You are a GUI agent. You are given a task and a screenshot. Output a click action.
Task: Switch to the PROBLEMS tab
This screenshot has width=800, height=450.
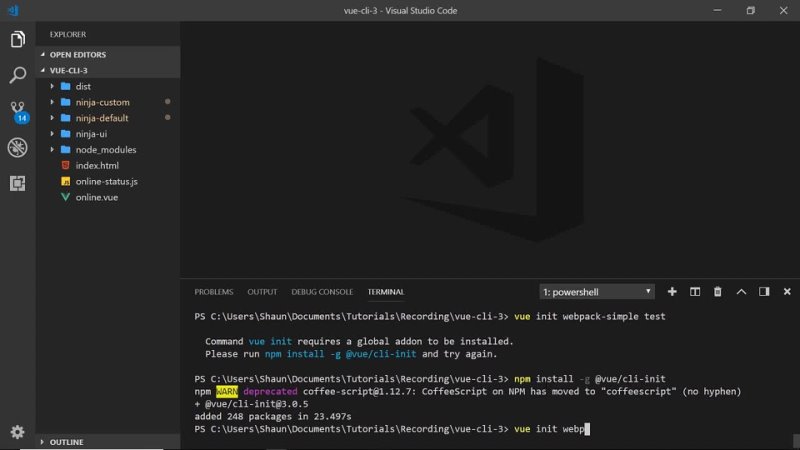[214, 292]
